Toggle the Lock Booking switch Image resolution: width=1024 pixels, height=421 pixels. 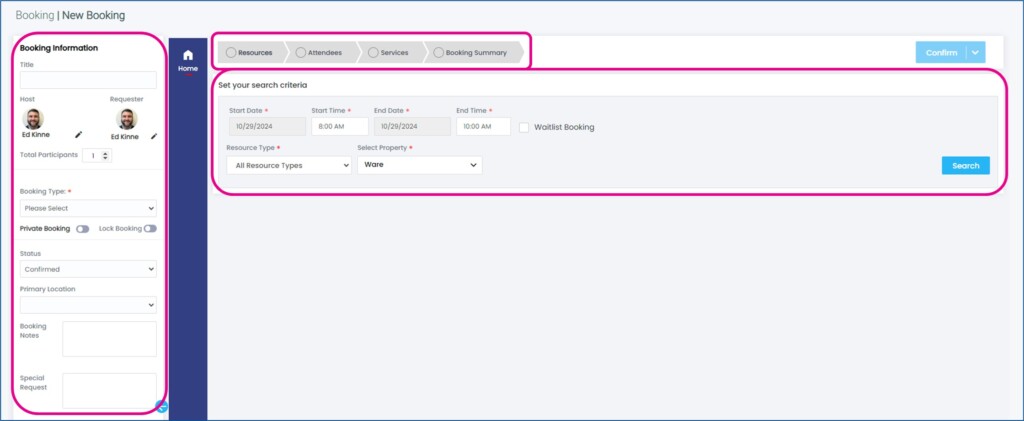150,229
